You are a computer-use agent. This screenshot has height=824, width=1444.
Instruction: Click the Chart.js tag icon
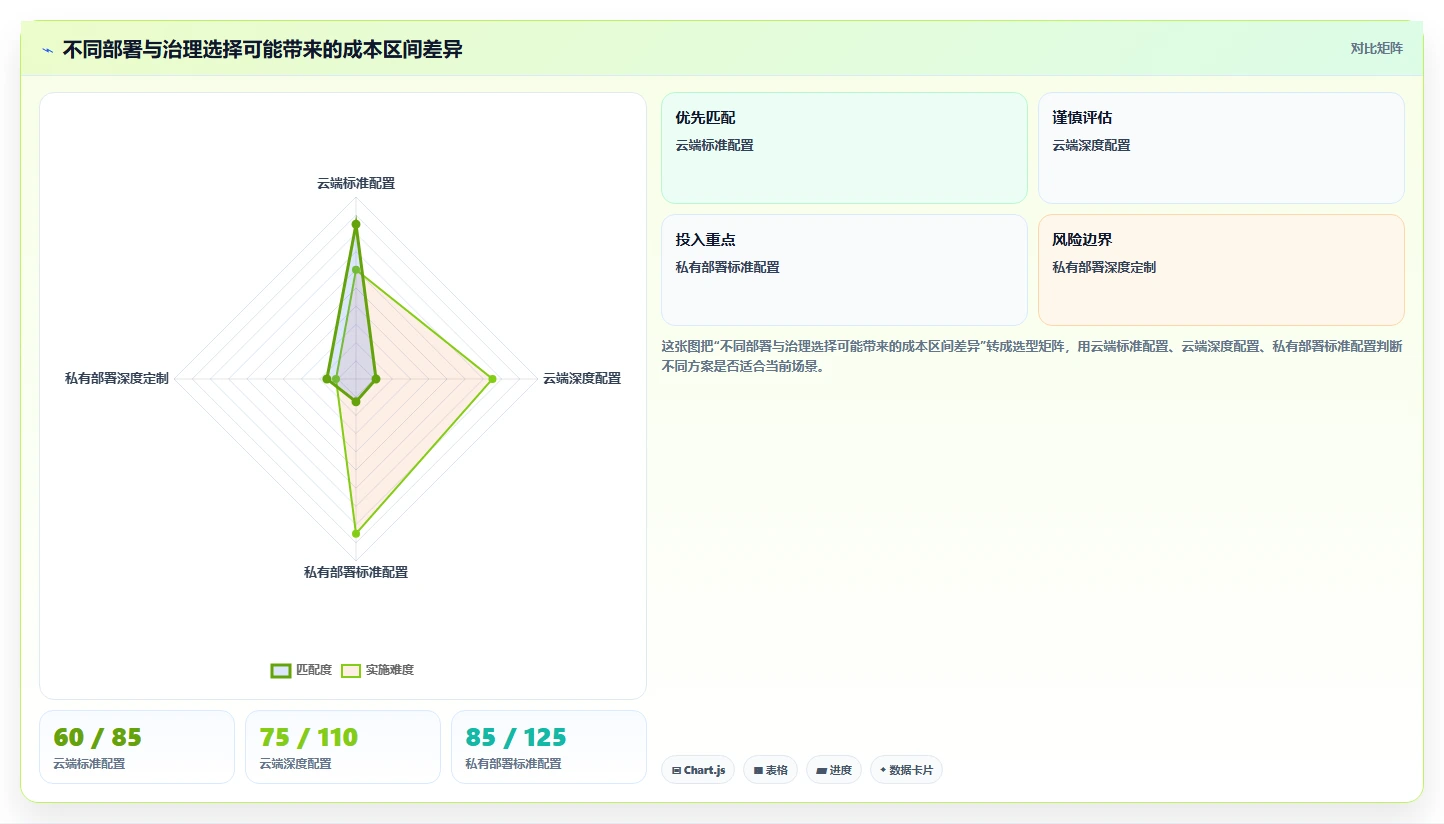pos(676,771)
